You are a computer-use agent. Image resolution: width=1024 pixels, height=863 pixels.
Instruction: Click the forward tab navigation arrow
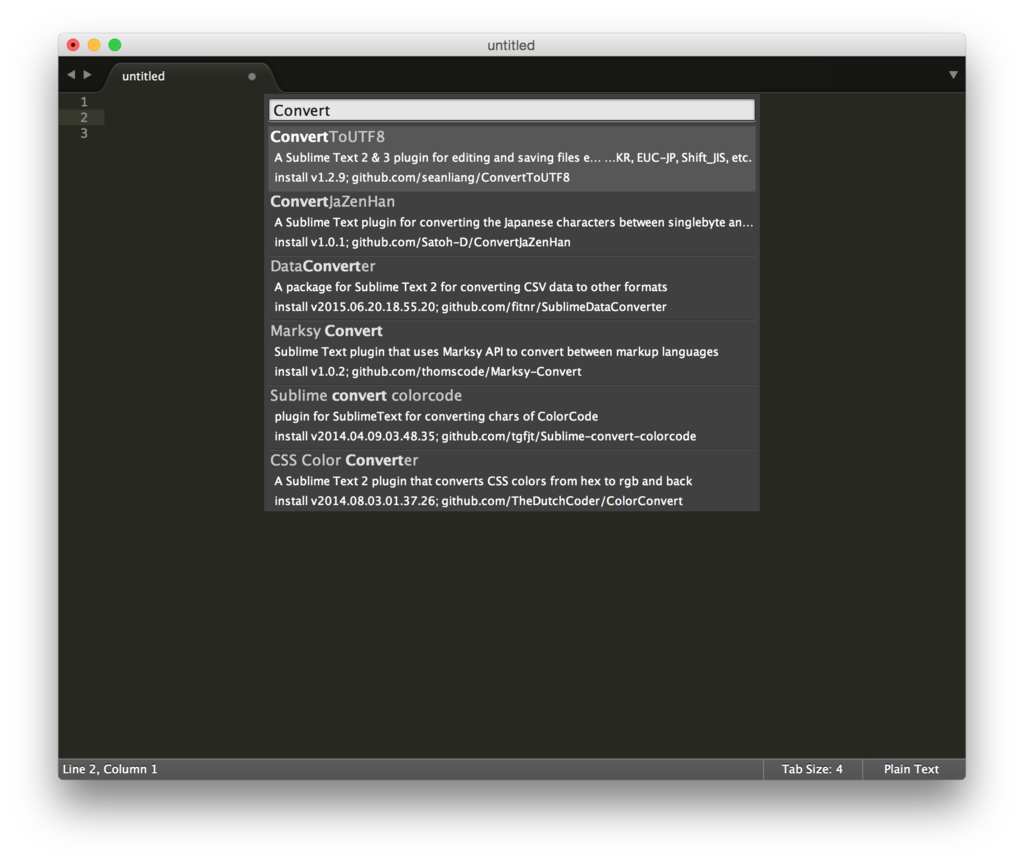point(88,74)
